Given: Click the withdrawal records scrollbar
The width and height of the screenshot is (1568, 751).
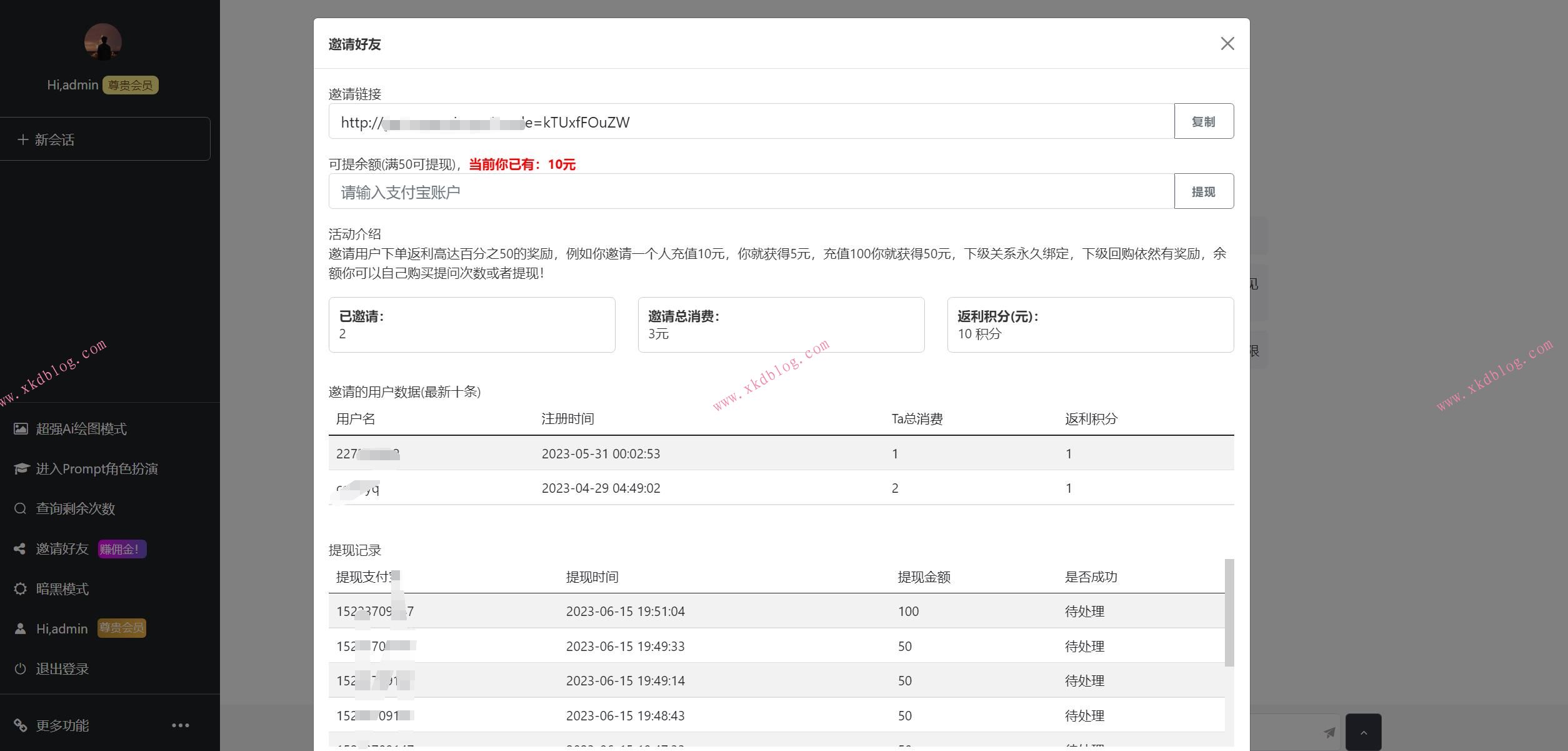Looking at the screenshot, I should tap(1229, 613).
